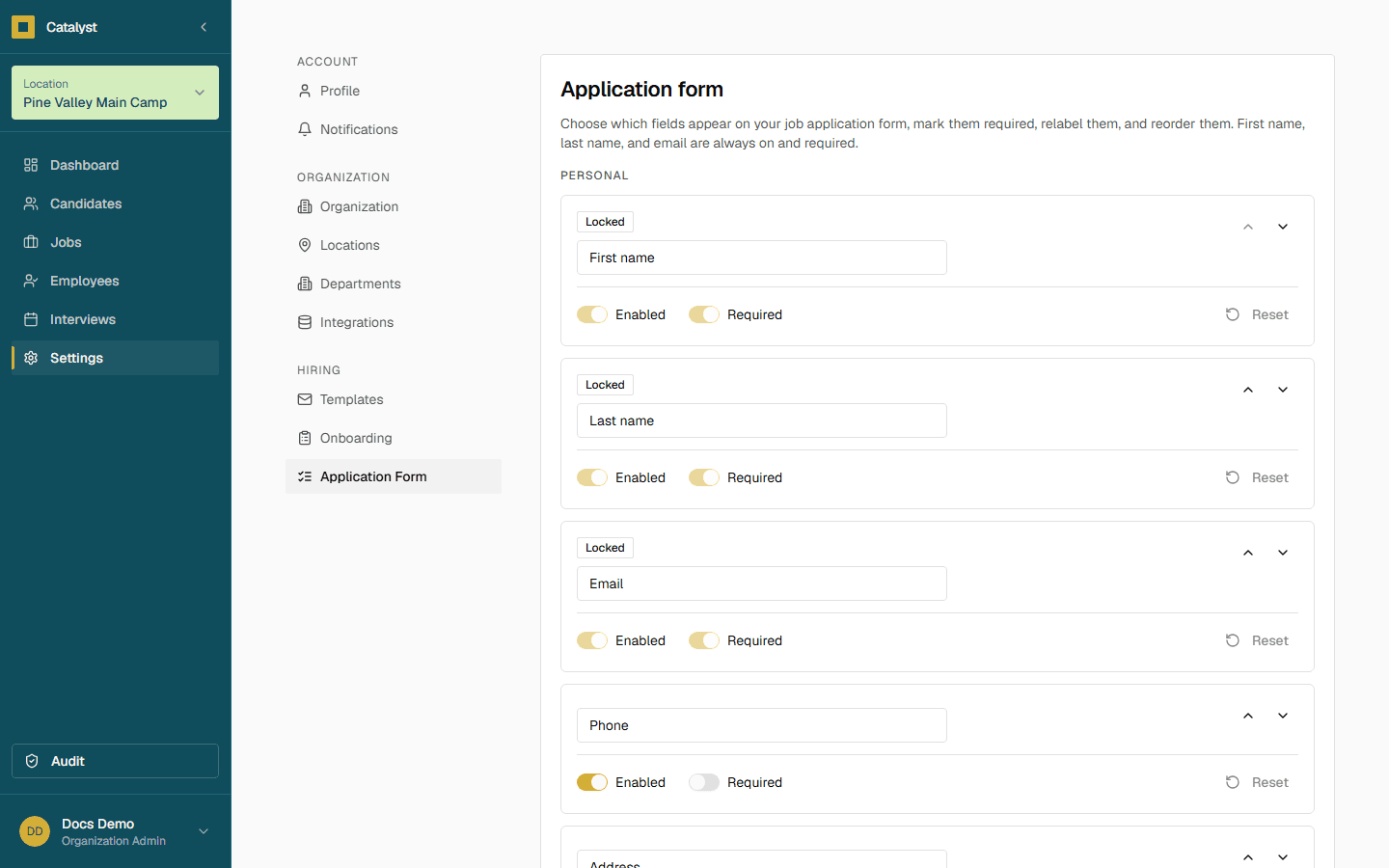Move Phone field up
Screen dimensions: 1389x868
(x=1248, y=716)
